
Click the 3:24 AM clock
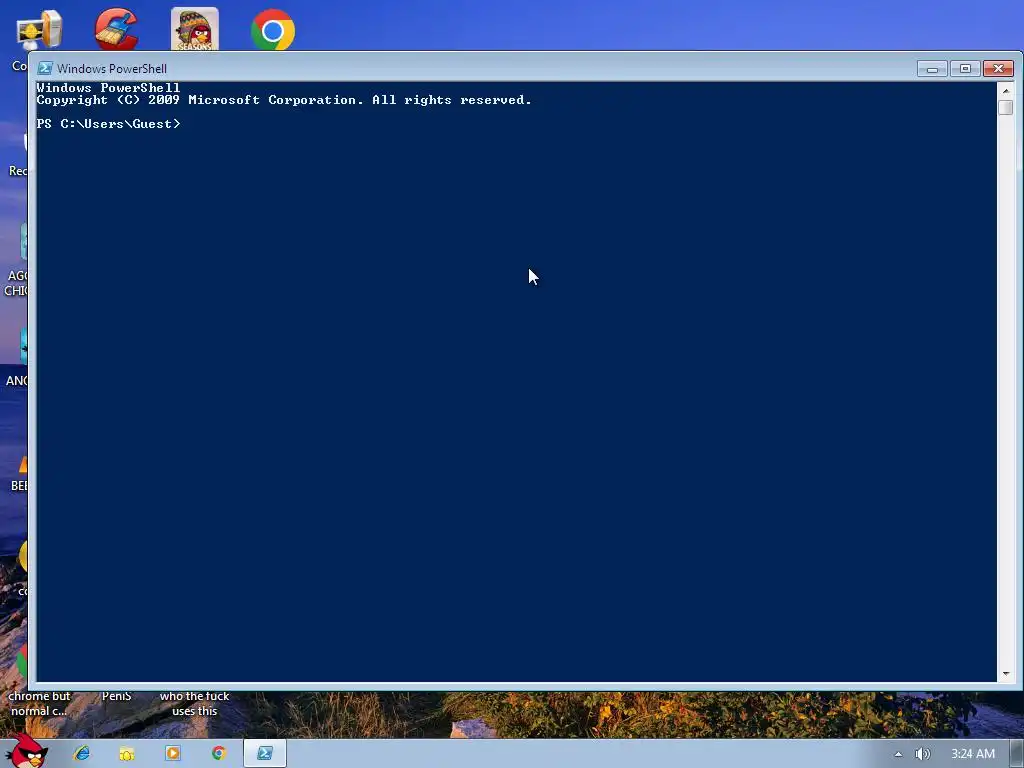973,754
